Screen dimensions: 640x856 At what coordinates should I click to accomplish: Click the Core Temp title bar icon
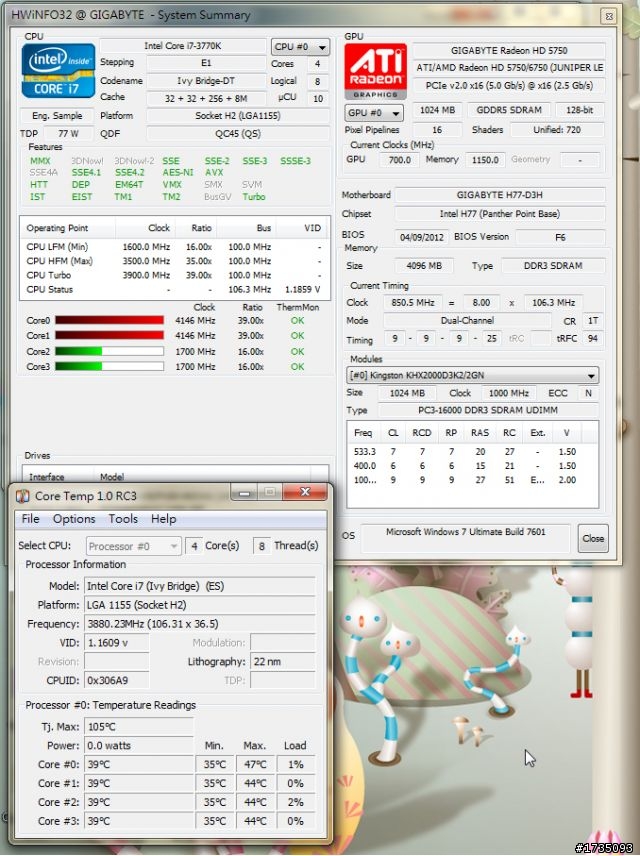[x=22, y=496]
